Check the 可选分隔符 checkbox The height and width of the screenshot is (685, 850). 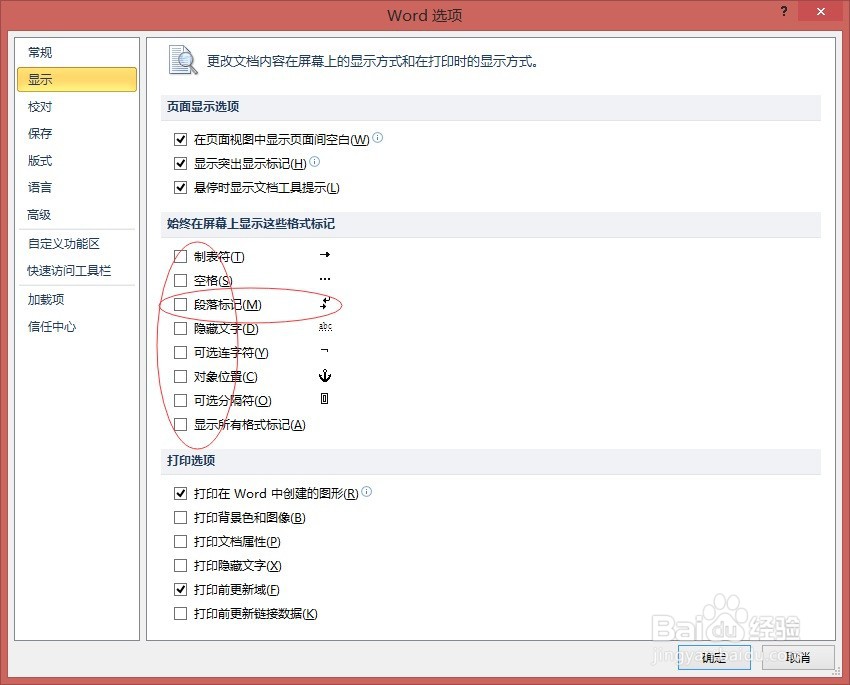coord(181,400)
